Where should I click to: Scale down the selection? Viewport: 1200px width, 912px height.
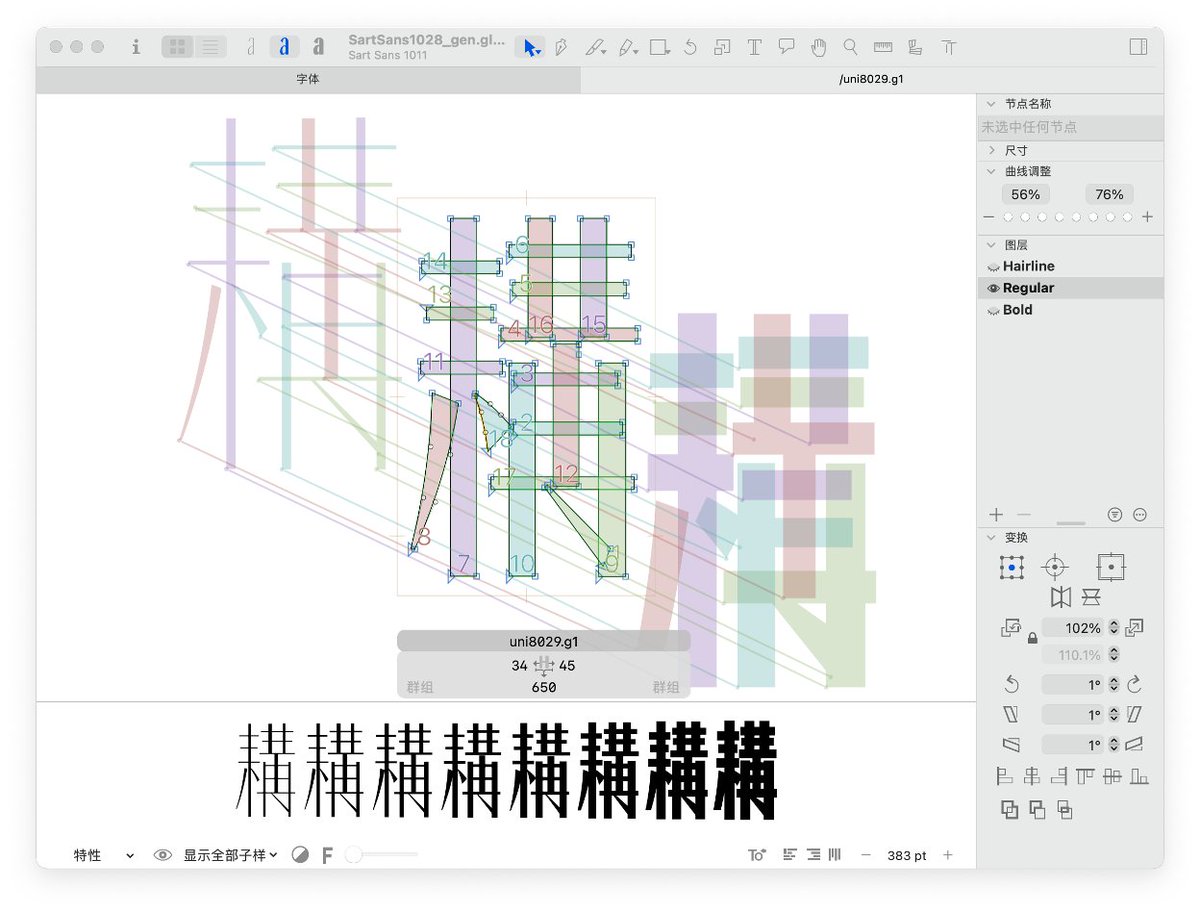[x=1011, y=628]
